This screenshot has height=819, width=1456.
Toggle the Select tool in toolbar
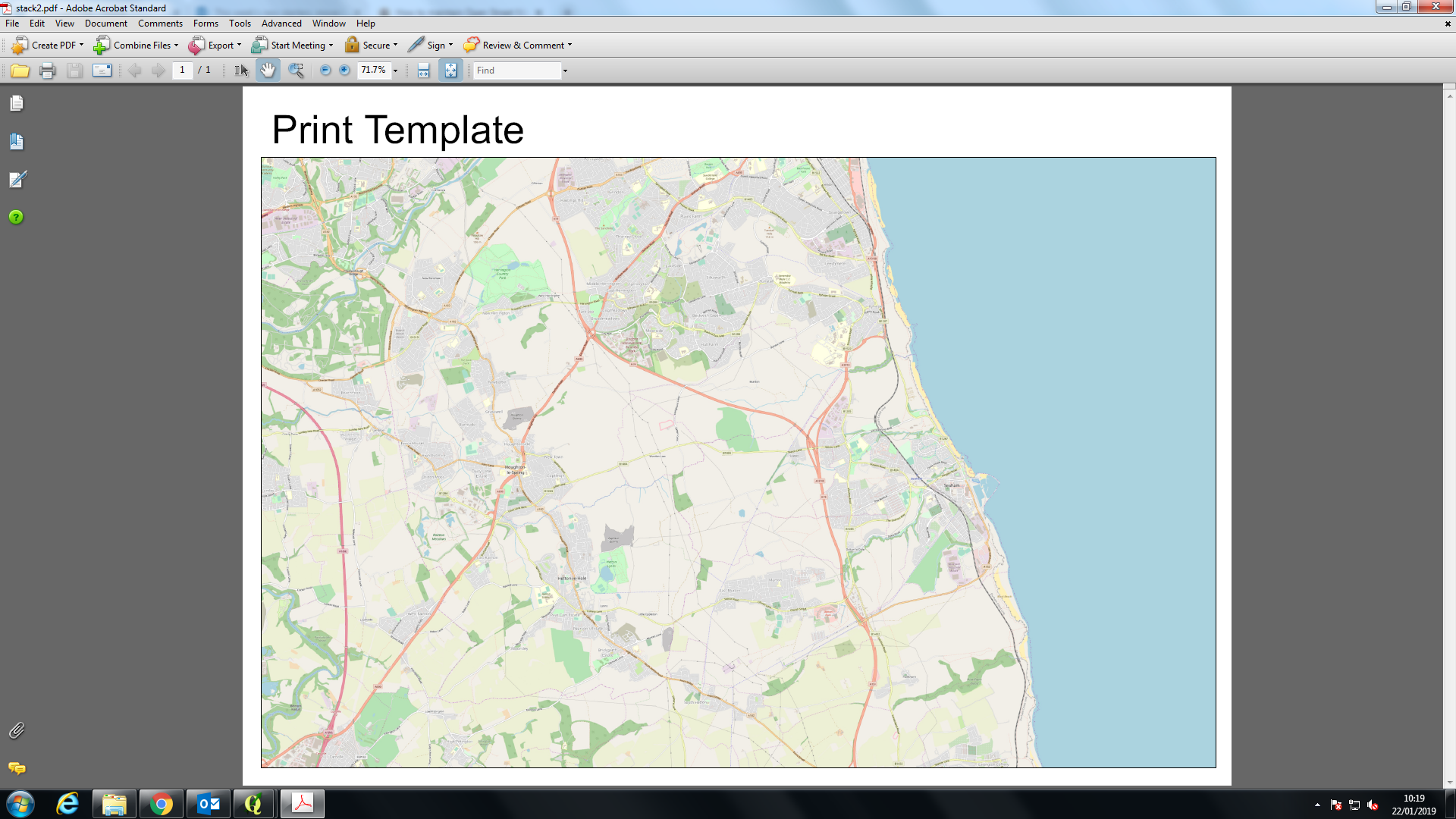[x=240, y=69]
